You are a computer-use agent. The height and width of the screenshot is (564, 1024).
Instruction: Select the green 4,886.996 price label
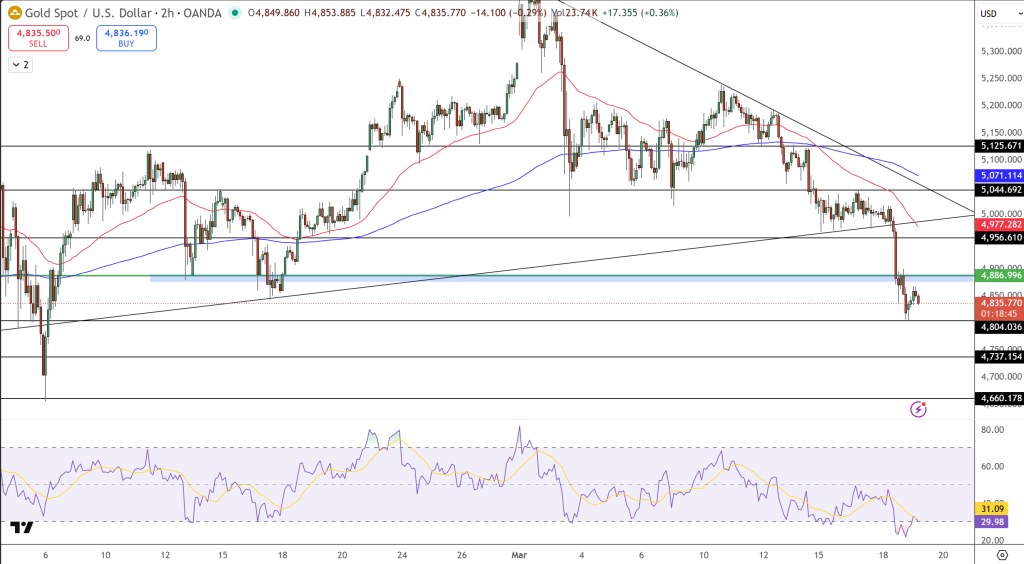click(1000, 275)
